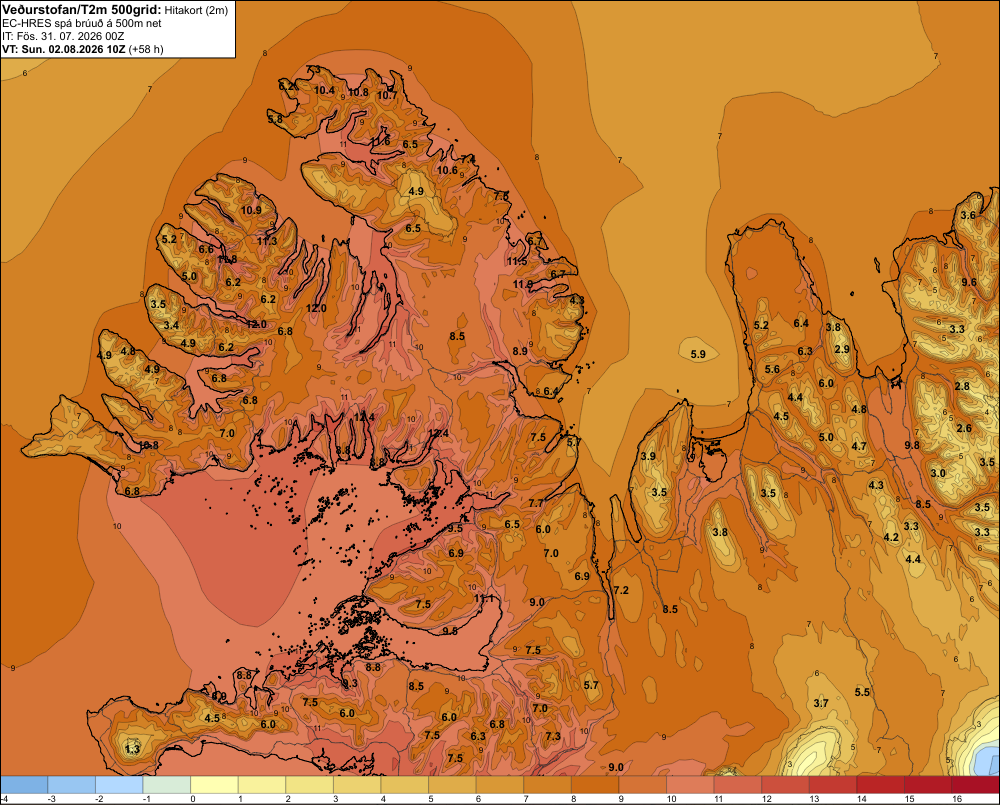Click the temperature value '9.6' on the map

pos(969,282)
